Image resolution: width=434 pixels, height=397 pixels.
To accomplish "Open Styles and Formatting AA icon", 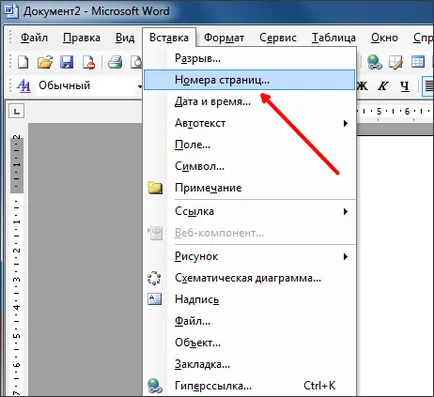I will point(24,86).
